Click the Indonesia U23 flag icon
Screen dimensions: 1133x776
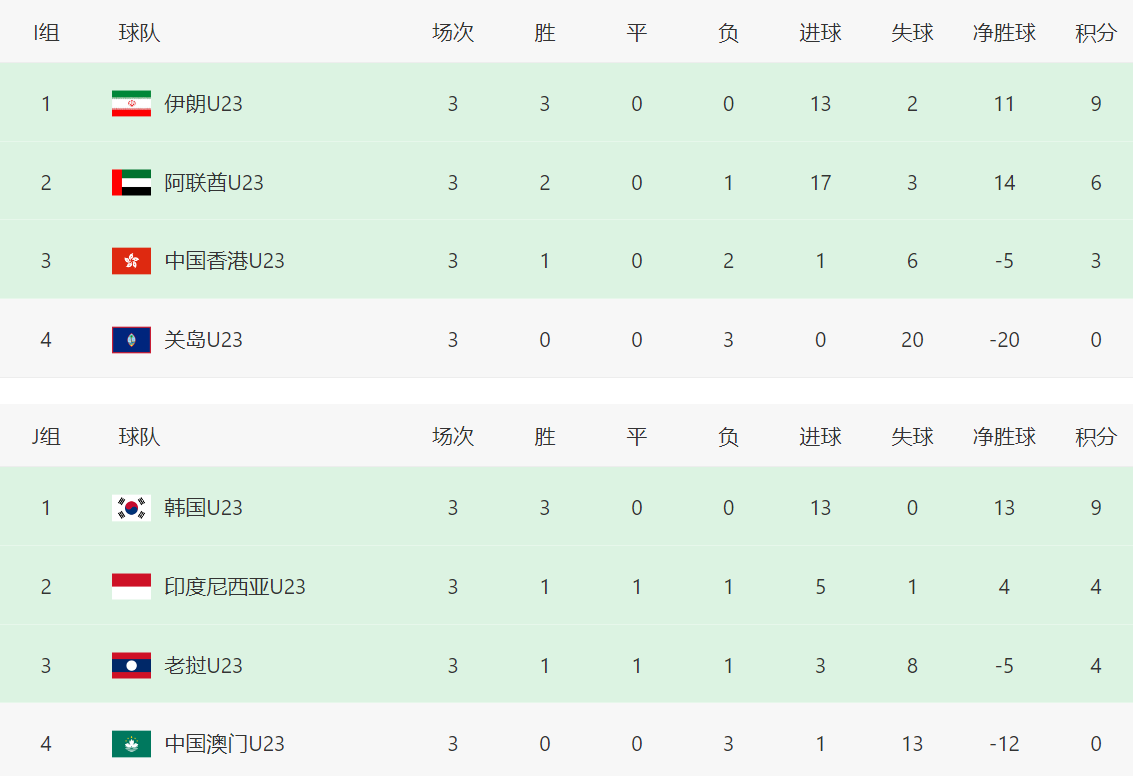pos(131,587)
